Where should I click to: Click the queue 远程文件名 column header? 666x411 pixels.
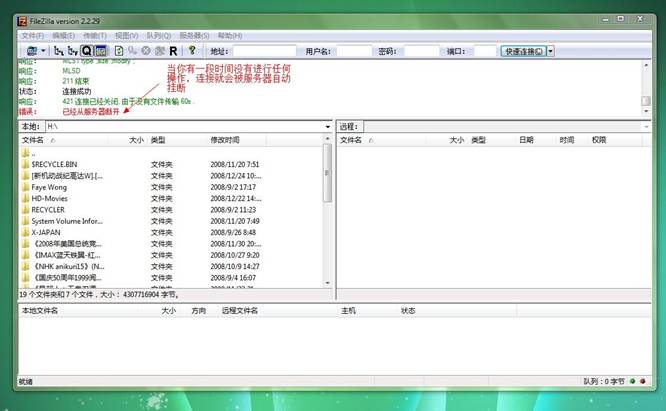tap(240, 310)
